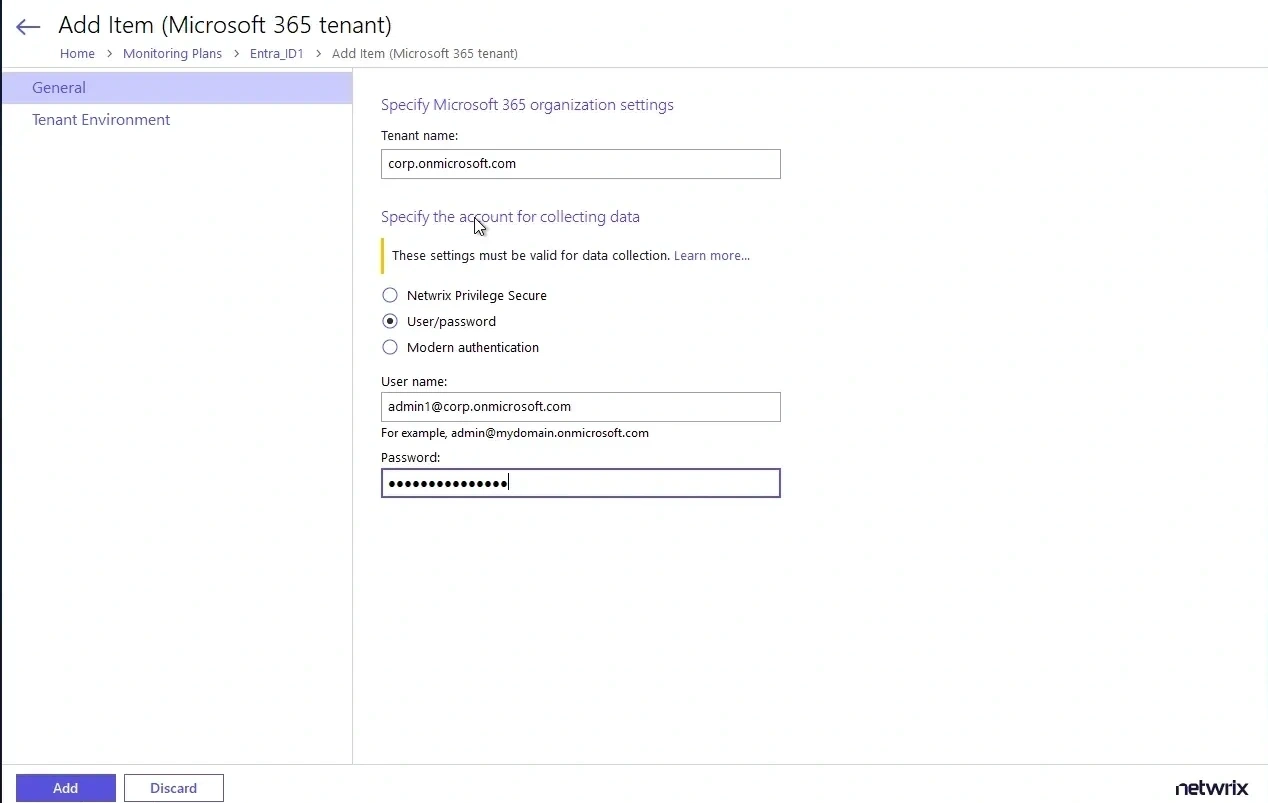This screenshot has width=1268, height=803.
Task: Click the Netwrix logo
Action: point(1212,788)
